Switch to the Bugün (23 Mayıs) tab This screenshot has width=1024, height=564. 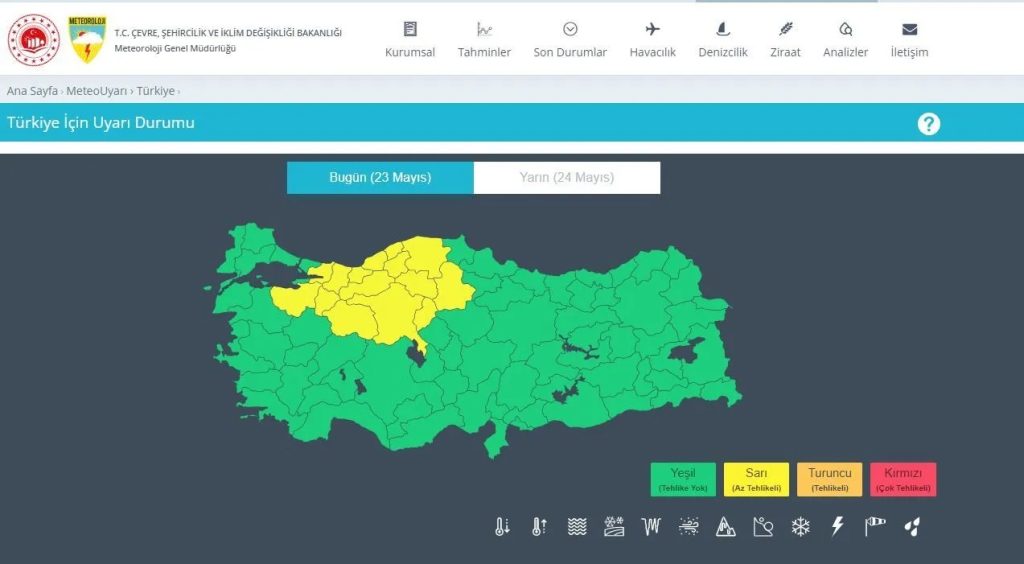point(380,178)
